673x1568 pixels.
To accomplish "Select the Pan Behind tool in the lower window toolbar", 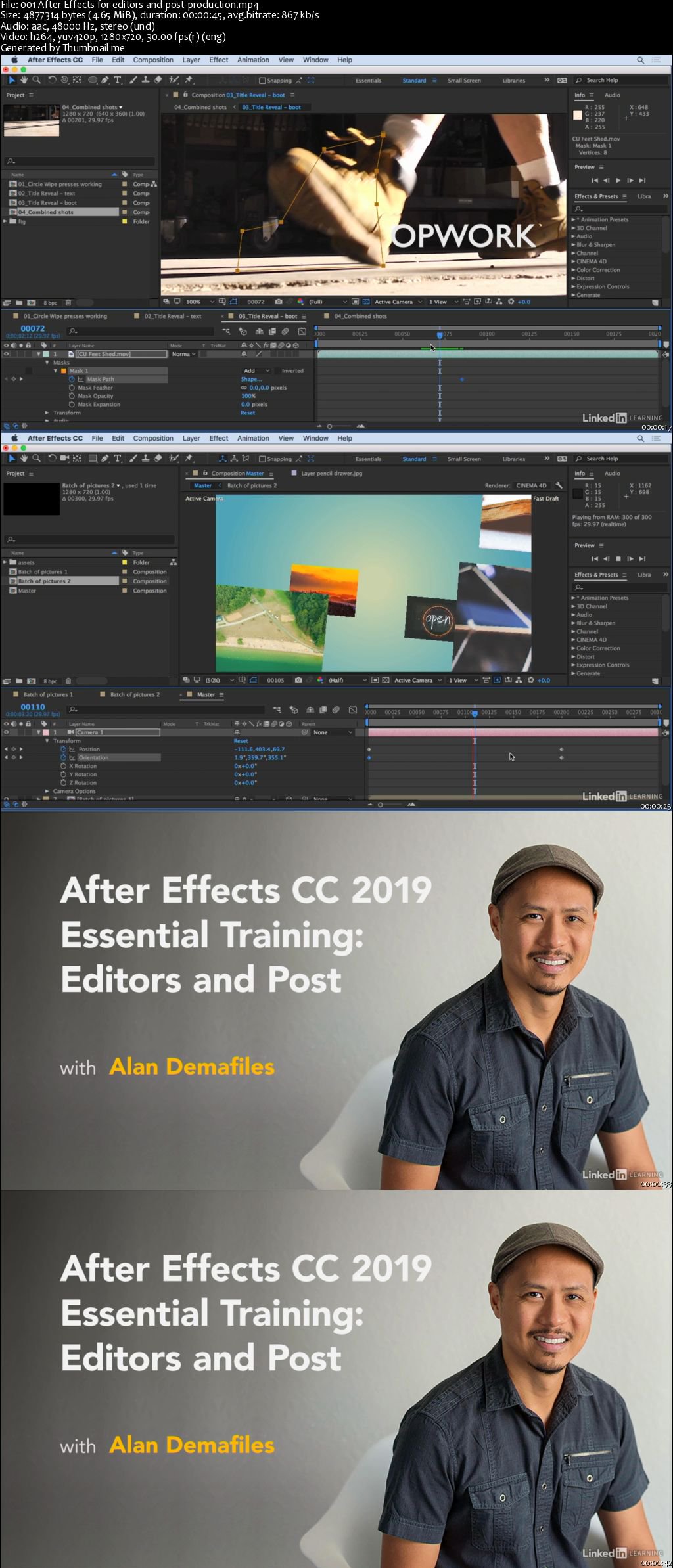I will [x=77, y=459].
